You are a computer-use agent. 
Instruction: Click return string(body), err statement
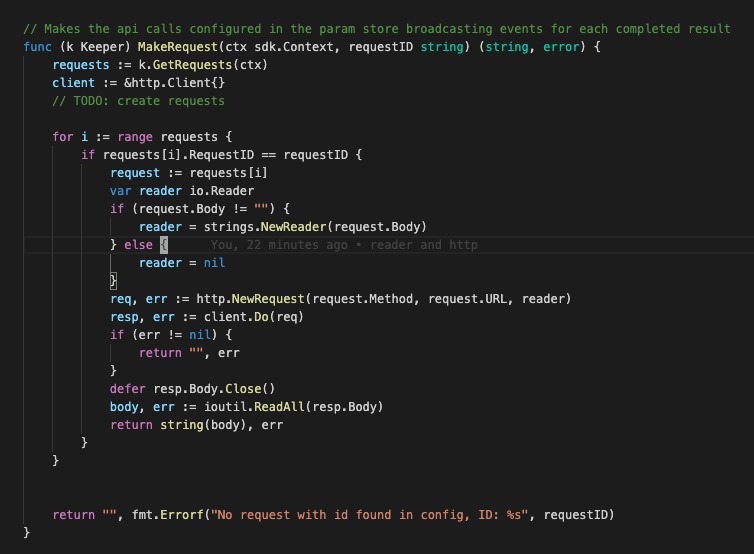196,425
